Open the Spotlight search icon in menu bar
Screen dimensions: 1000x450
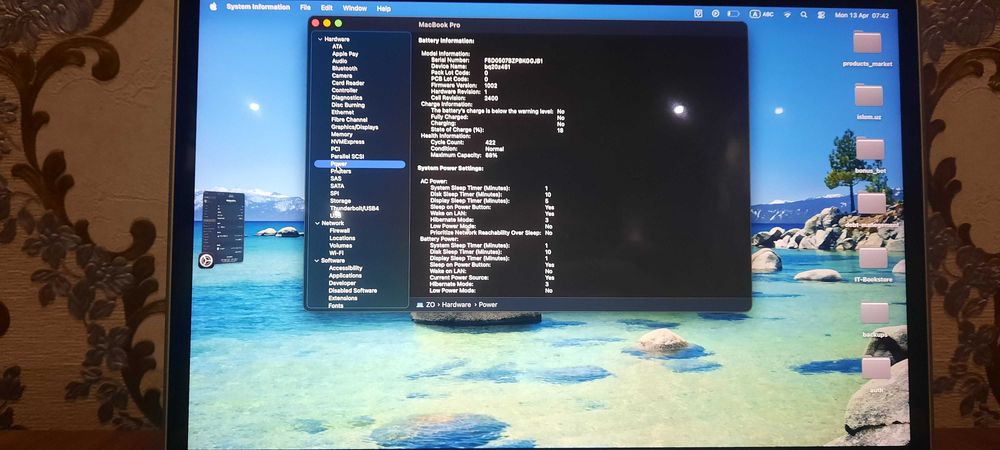tap(804, 14)
